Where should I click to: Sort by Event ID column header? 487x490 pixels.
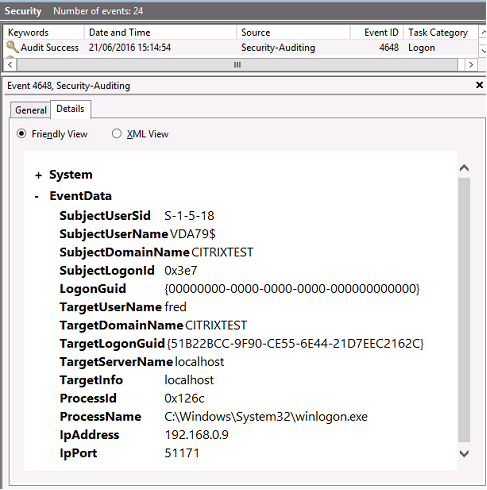pyautogui.click(x=377, y=33)
